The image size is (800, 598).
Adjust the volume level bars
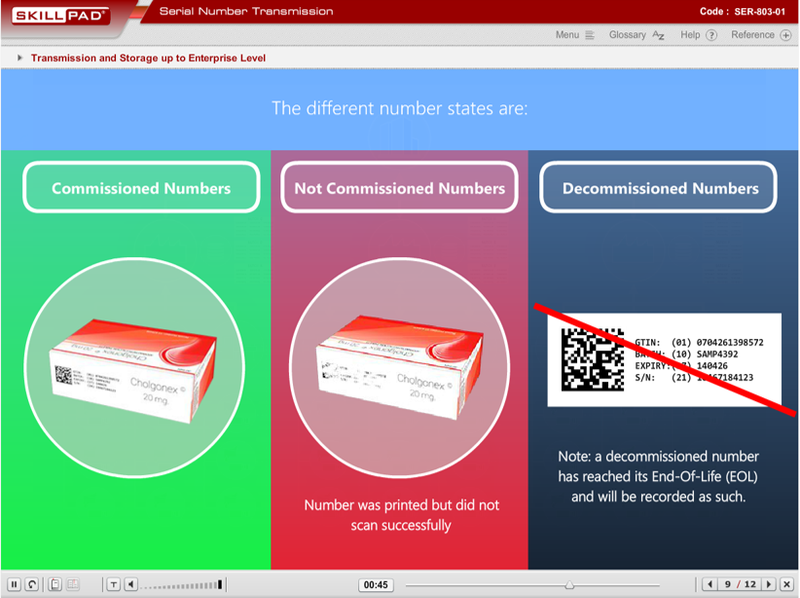[x=182, y=585]
